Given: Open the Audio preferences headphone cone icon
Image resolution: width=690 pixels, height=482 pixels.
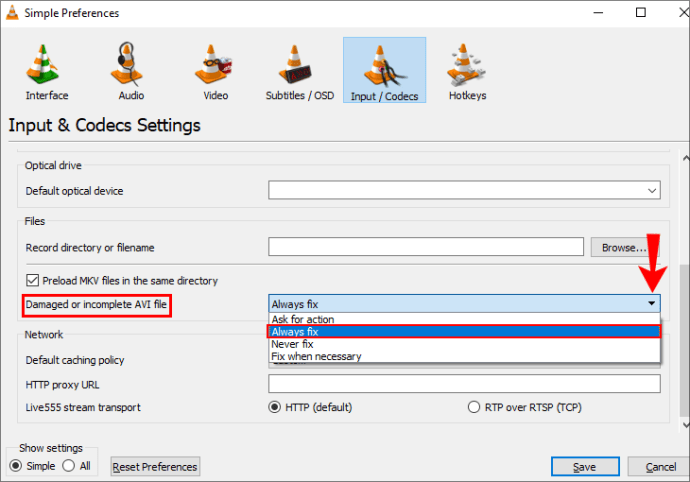Looking at the screenshot, I should point(128,64).
